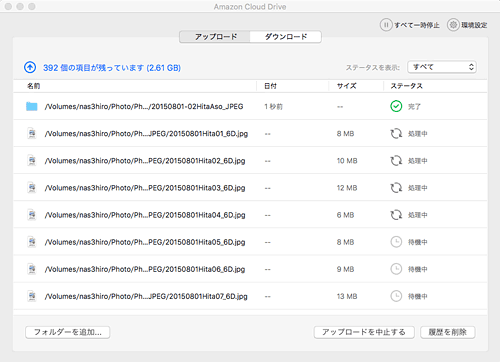Click processing sync icon for Hita02_6D.jpg

coord(396,161)
